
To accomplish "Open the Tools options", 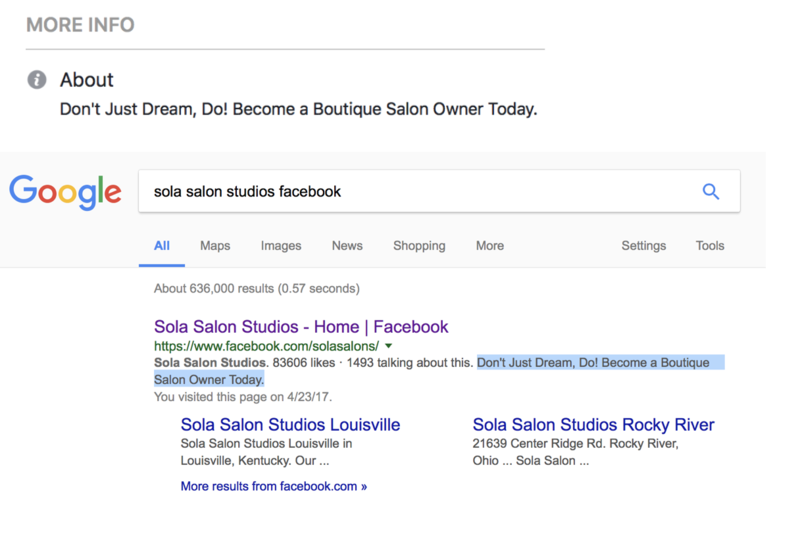I will [710, 246].
